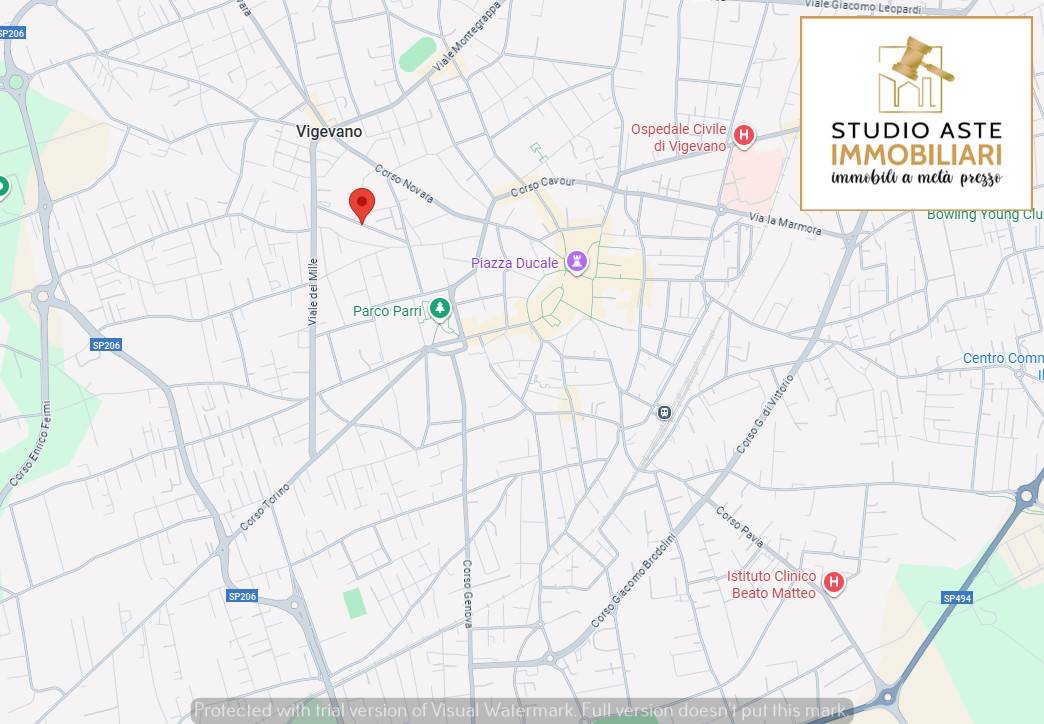Click the Vigevano city label
This screenshot has height=724, width=1044.
(x=327, y=131)
